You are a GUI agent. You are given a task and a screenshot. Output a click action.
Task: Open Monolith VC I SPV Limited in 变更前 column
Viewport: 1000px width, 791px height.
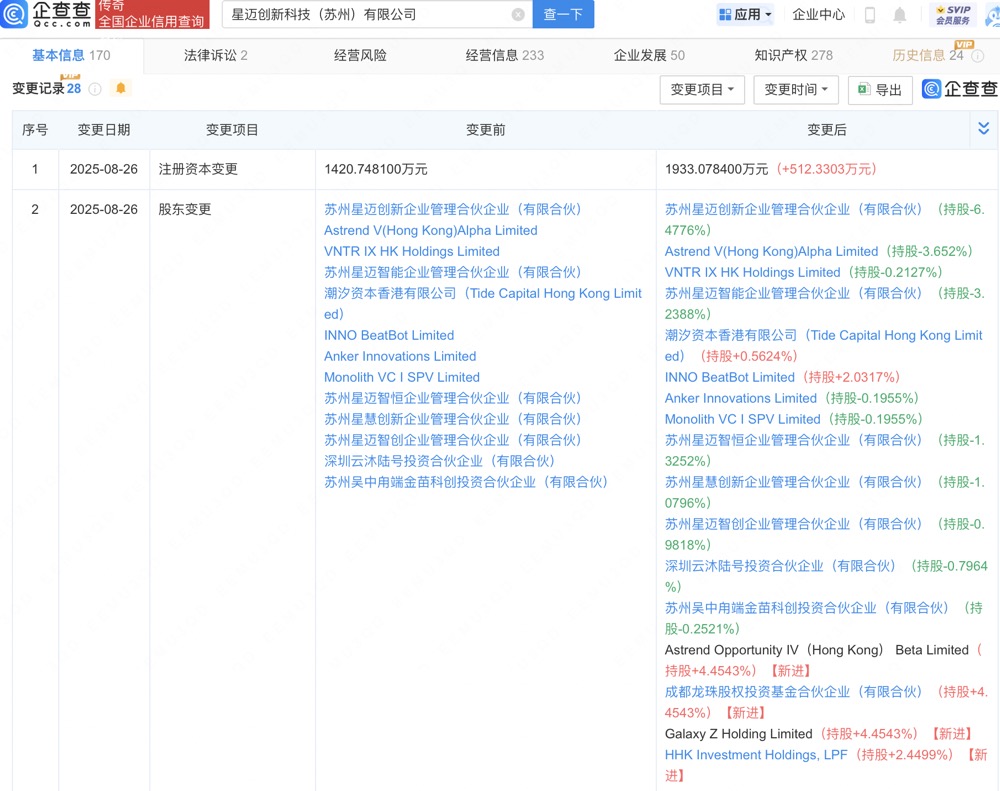402,378
